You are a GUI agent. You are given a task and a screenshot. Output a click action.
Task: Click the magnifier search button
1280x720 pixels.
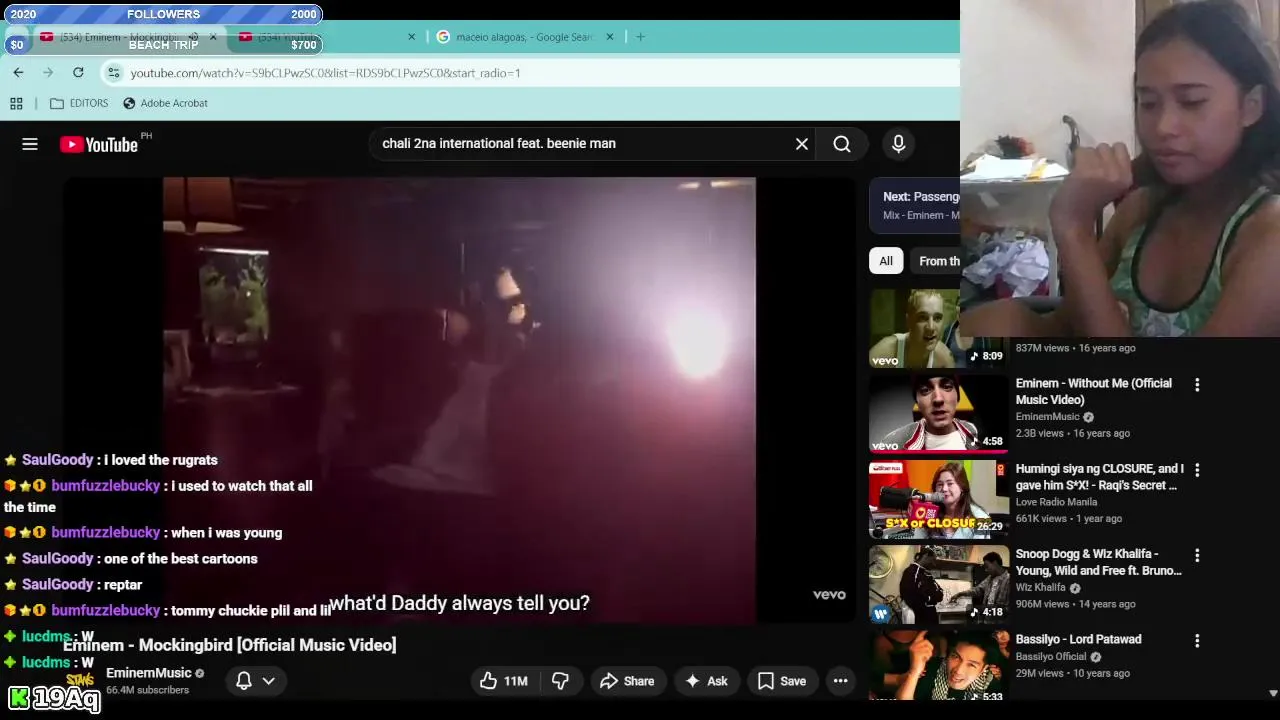[842, 144]
